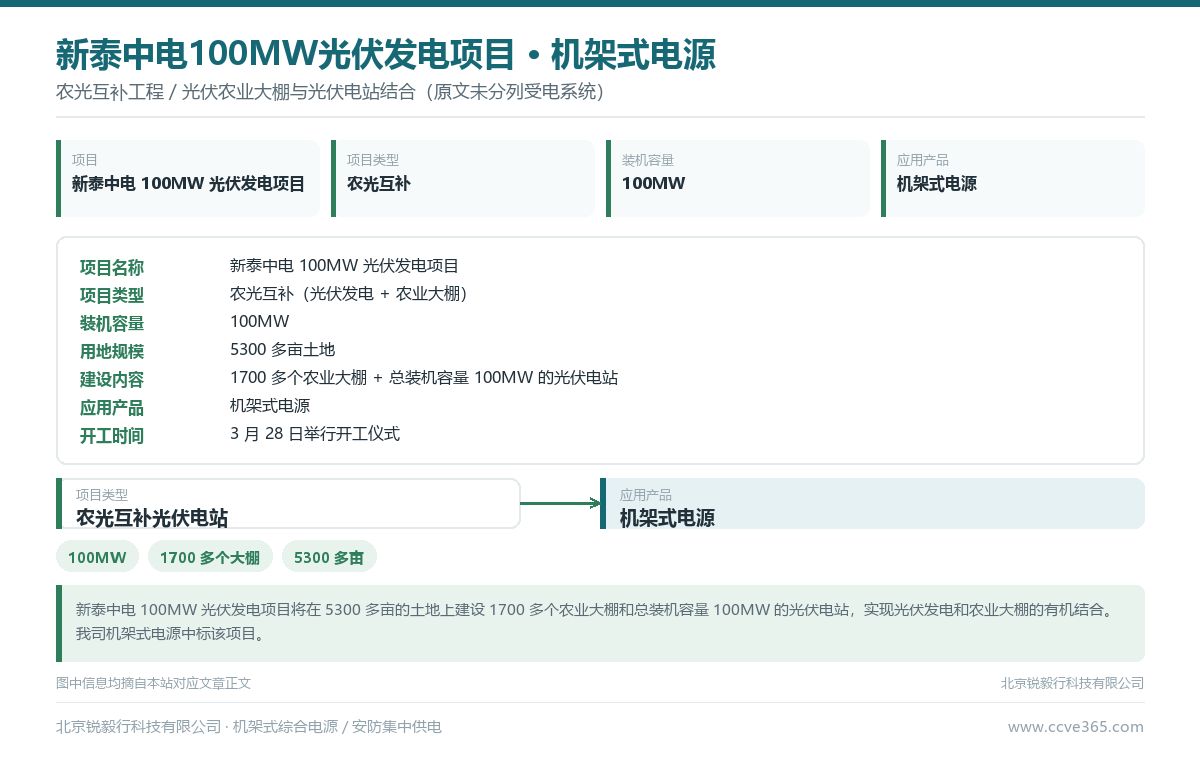
Task: Open the www.ccve365.com link
Action: pyautogui.click(x=1076, y=727)
